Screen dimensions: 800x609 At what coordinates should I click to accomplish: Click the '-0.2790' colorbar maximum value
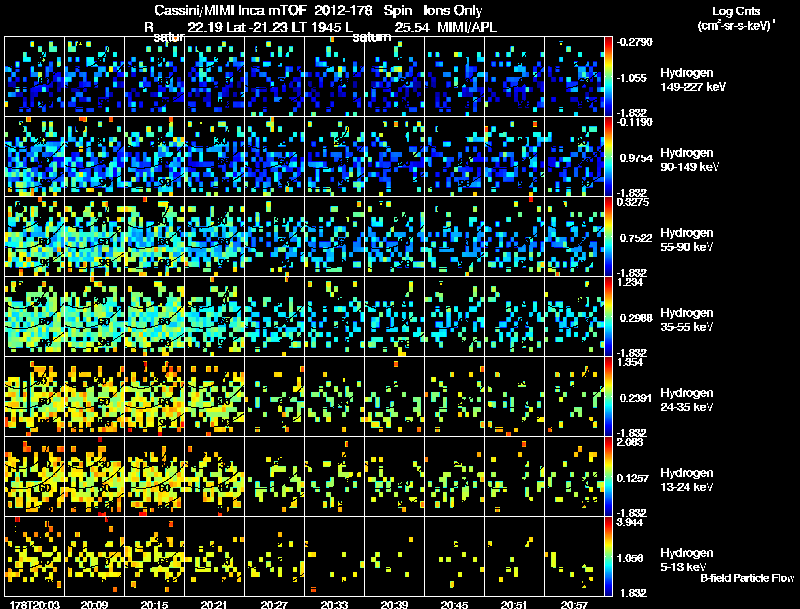pyautogui.click(x=634, y=42)
